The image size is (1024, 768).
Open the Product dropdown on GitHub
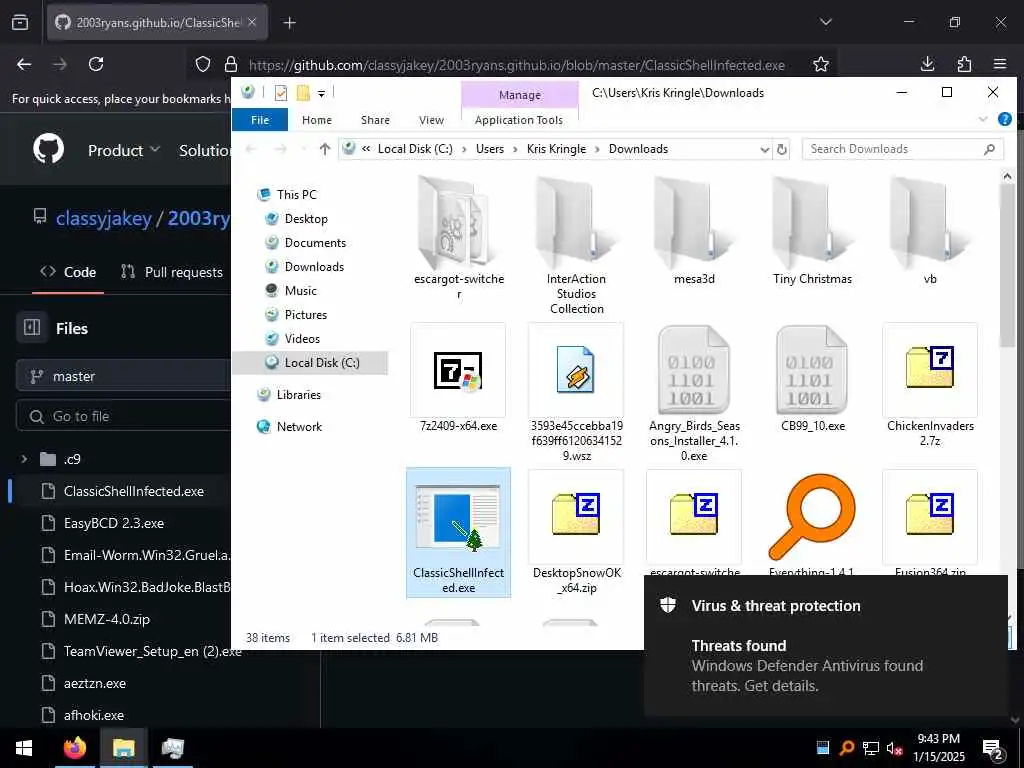123,150
